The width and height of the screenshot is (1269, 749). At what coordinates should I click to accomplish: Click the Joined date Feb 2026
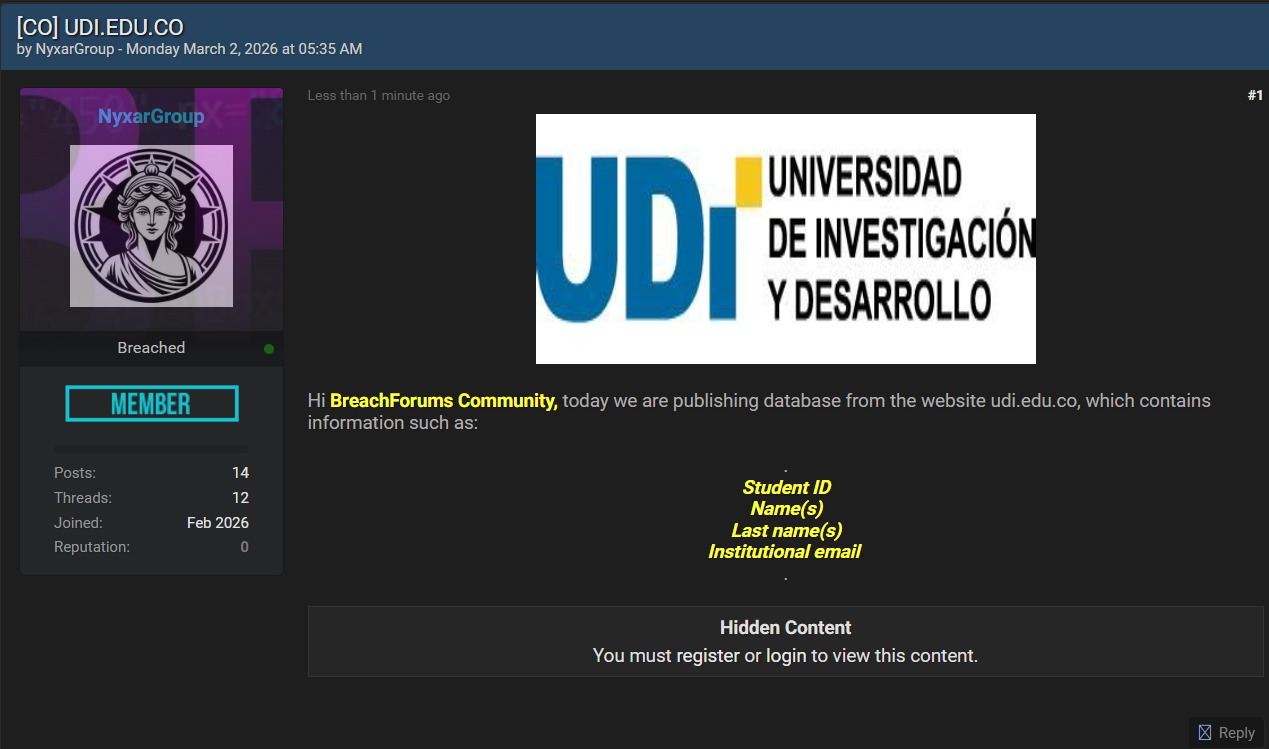click(x=217, y=523)
